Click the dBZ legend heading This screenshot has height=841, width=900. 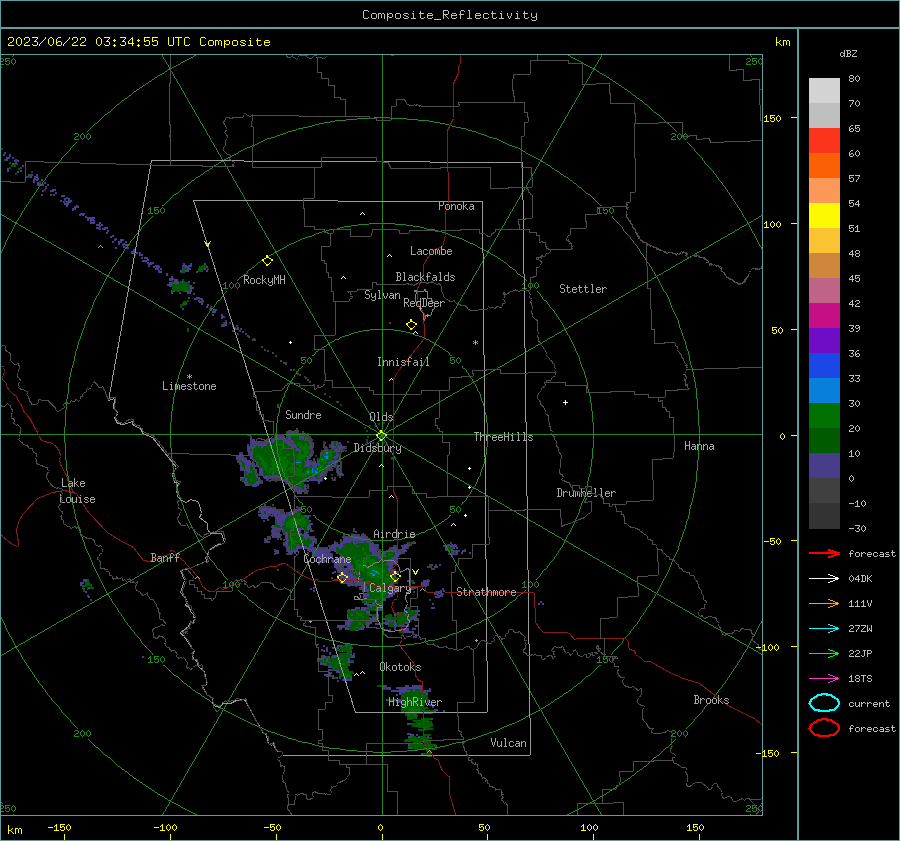[x=848, y=54]
